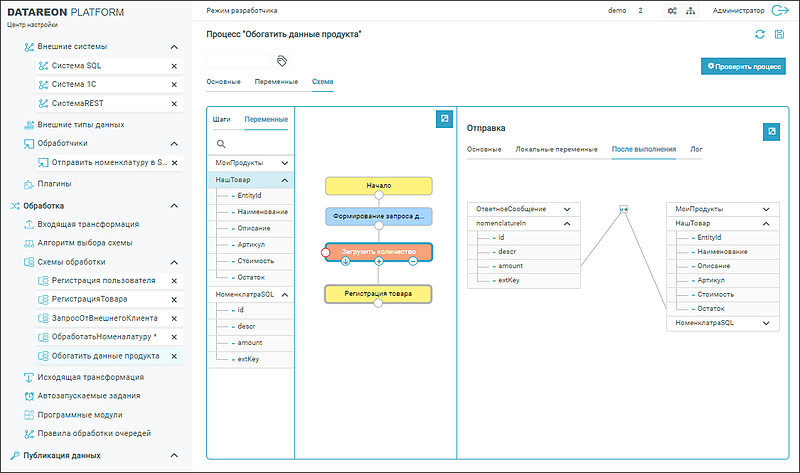
Task: Close the Система SQL item
Action: coord(174,66)
